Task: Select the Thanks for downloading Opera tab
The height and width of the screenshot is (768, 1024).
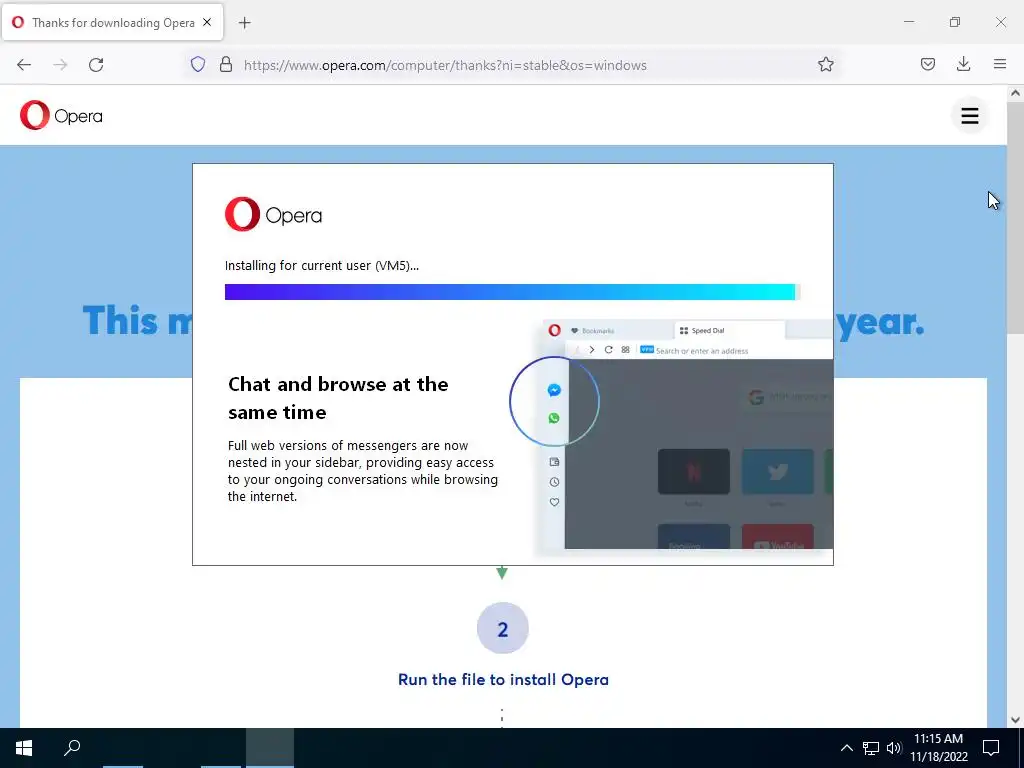Action: pos(113,22)
